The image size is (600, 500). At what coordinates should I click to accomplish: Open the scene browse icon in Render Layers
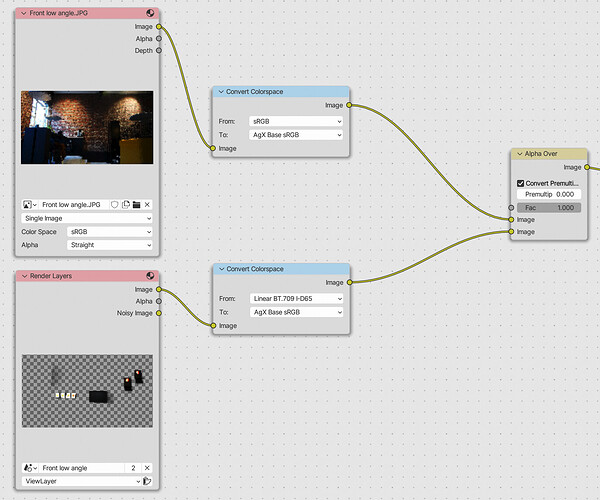[30, 468]
